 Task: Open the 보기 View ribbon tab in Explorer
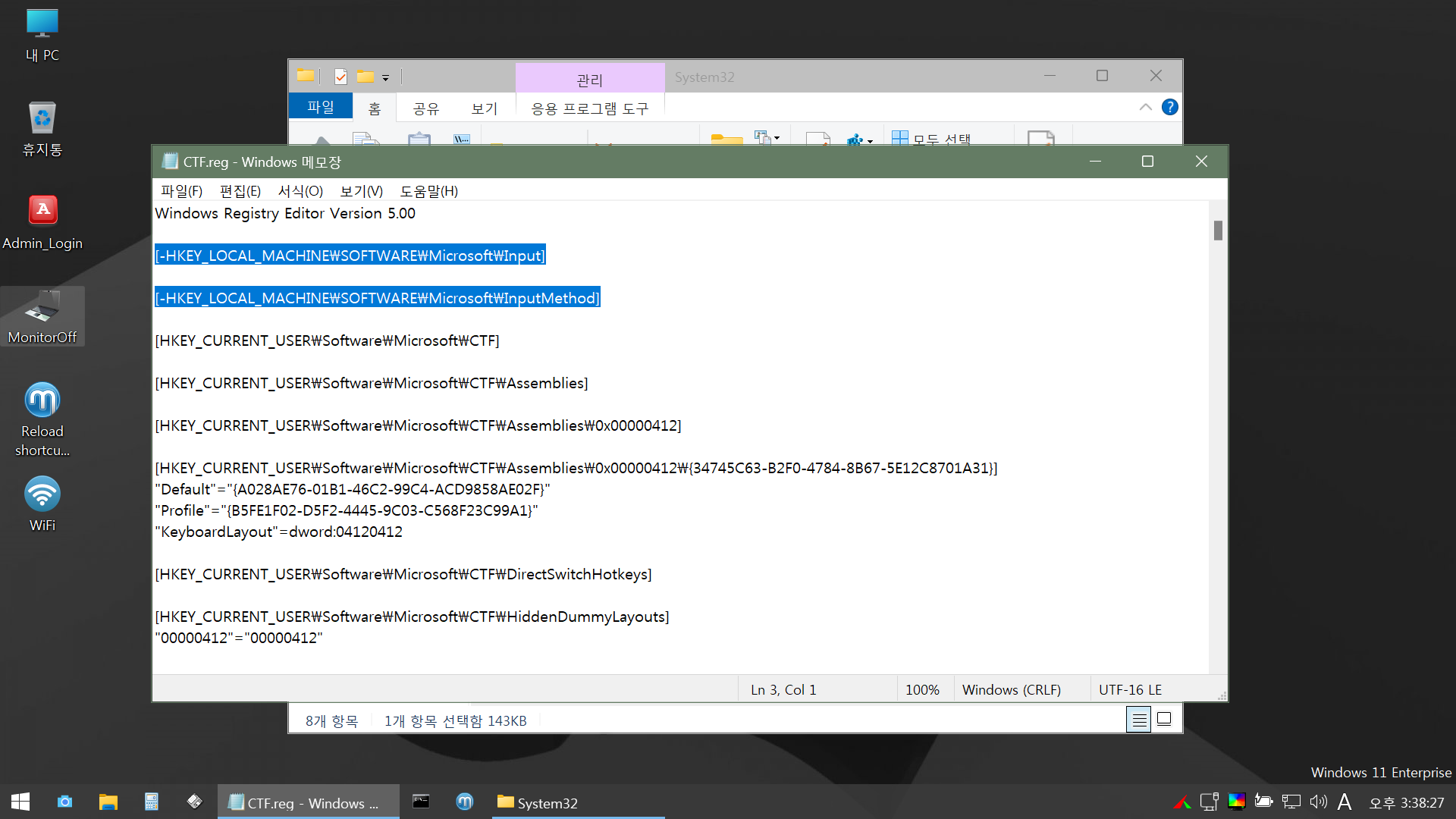pyautogui.click(x=484, y=108)
